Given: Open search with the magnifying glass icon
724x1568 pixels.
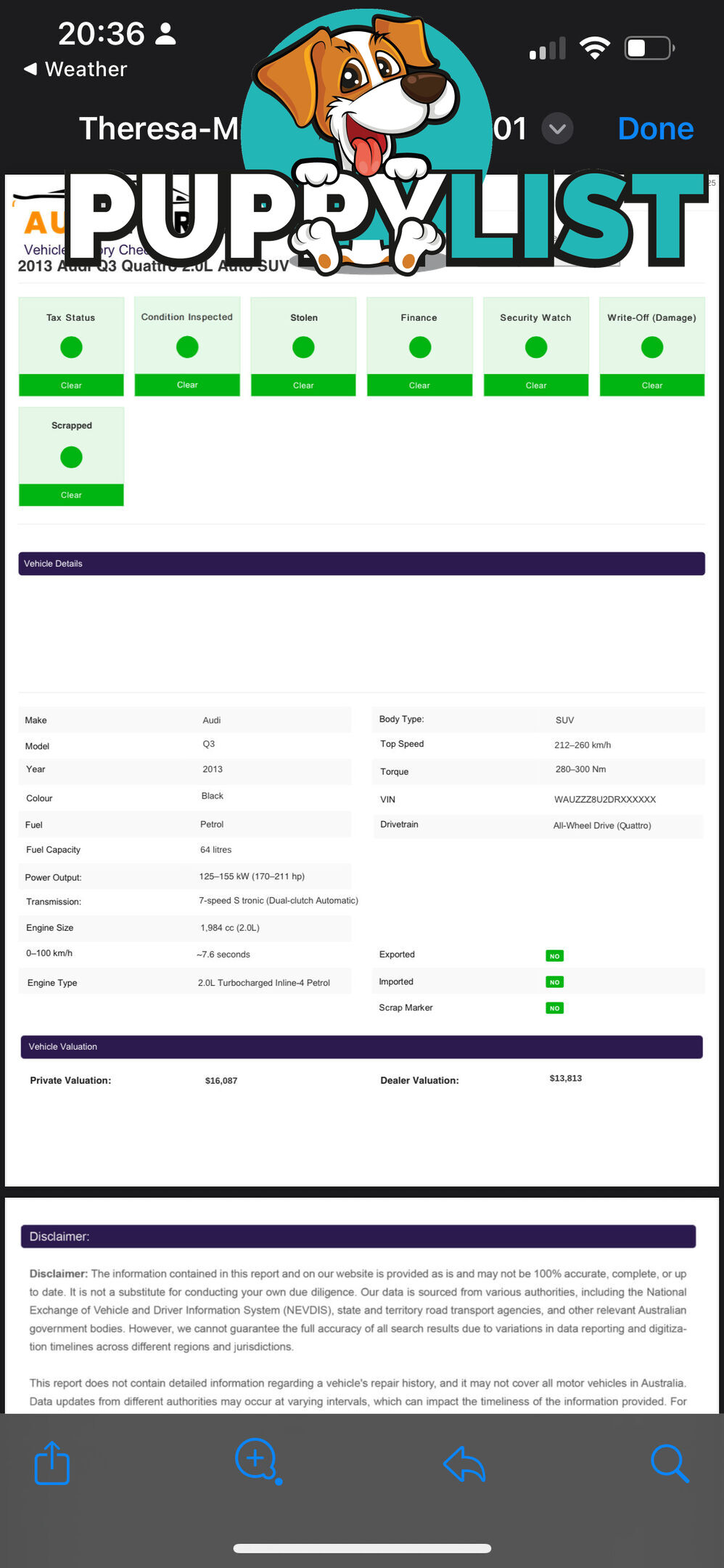Looking at the screenshot, I should (x=670, y=1463).
